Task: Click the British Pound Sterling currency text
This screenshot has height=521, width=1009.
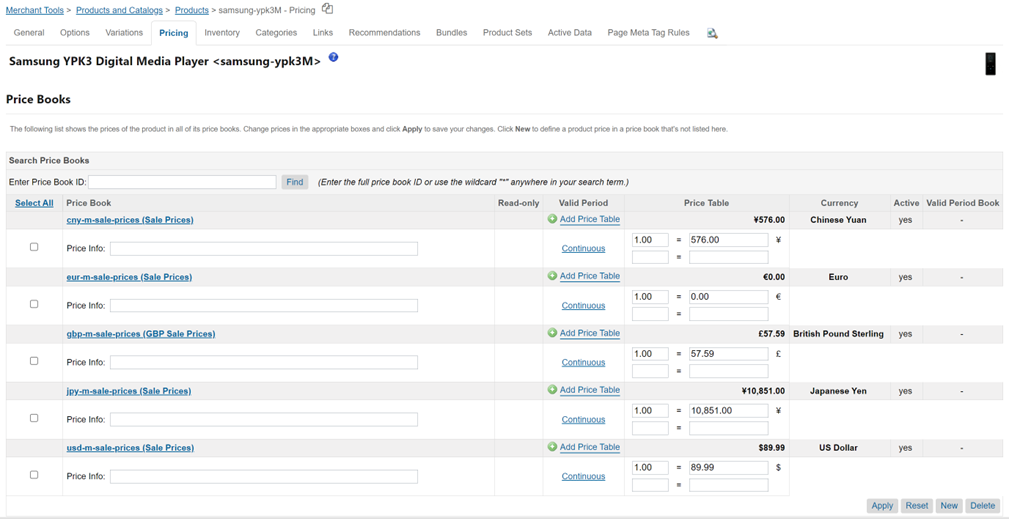Action: (x=838, y=334)
